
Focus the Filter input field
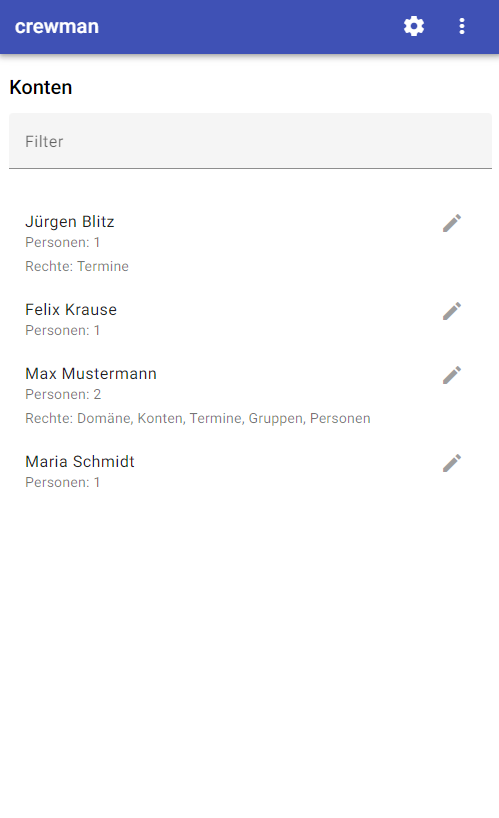coord(250,141)
